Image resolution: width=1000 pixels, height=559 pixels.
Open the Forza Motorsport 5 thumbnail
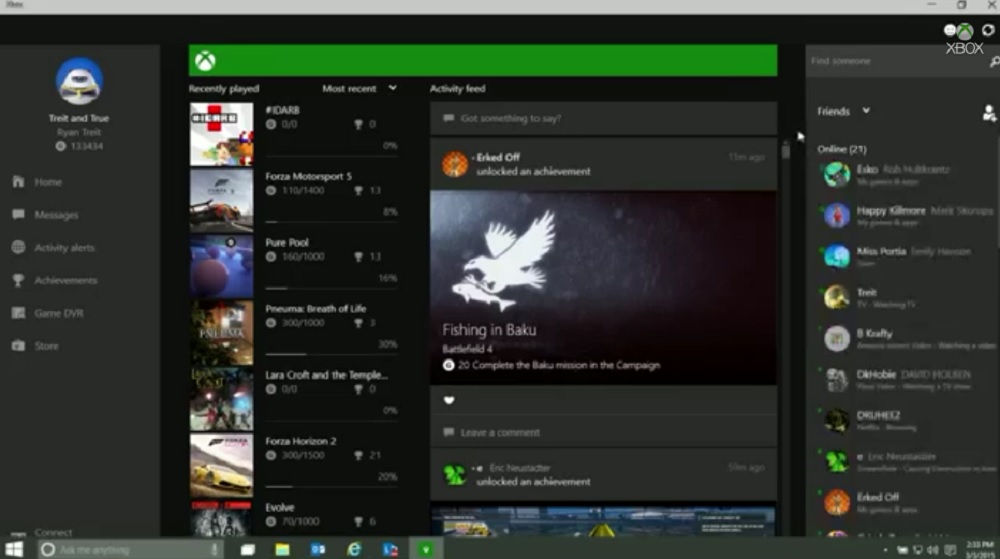pyautogui.click(x=221, y=201)
